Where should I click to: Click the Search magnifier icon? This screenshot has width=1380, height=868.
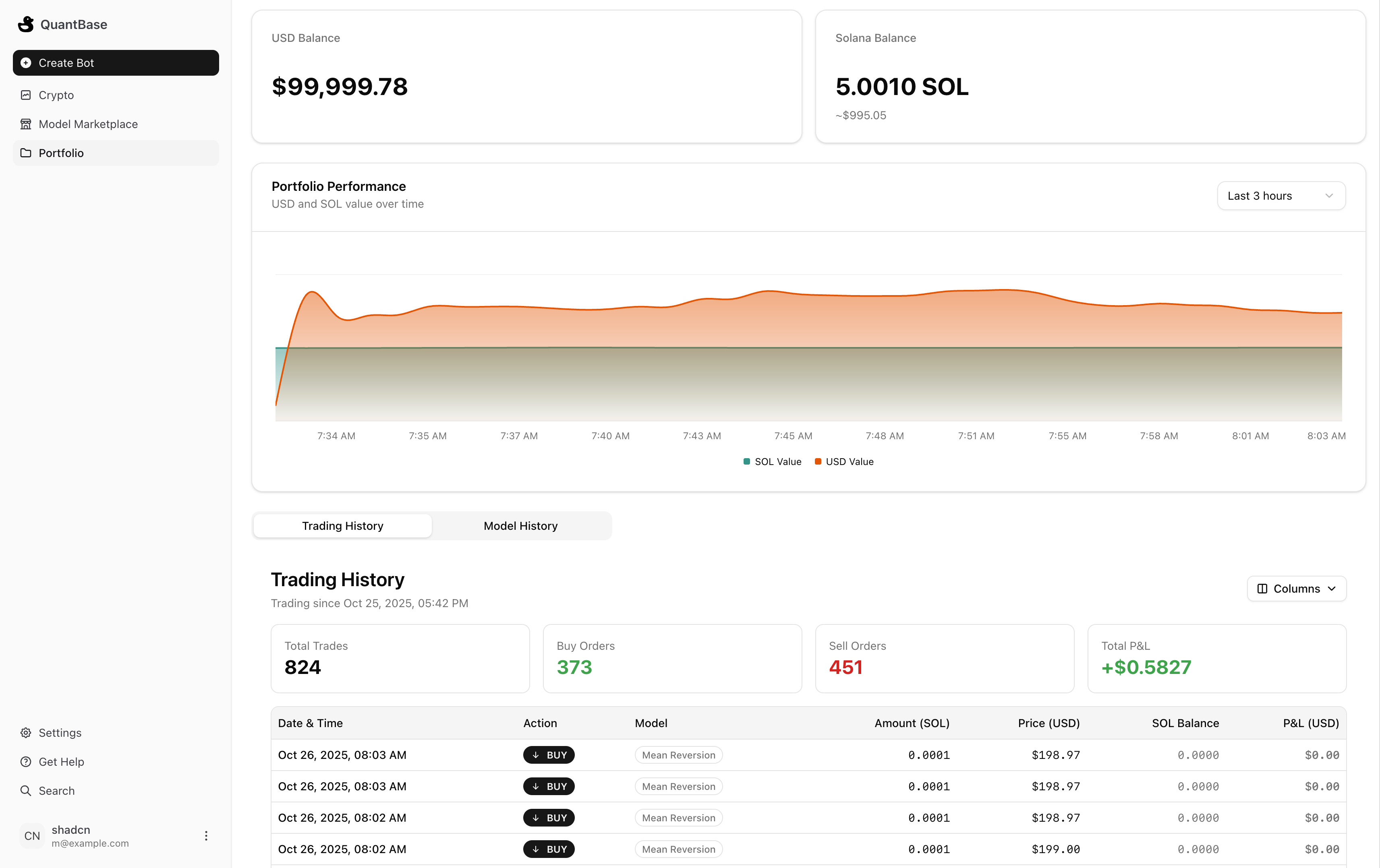[x=26, y=791]
